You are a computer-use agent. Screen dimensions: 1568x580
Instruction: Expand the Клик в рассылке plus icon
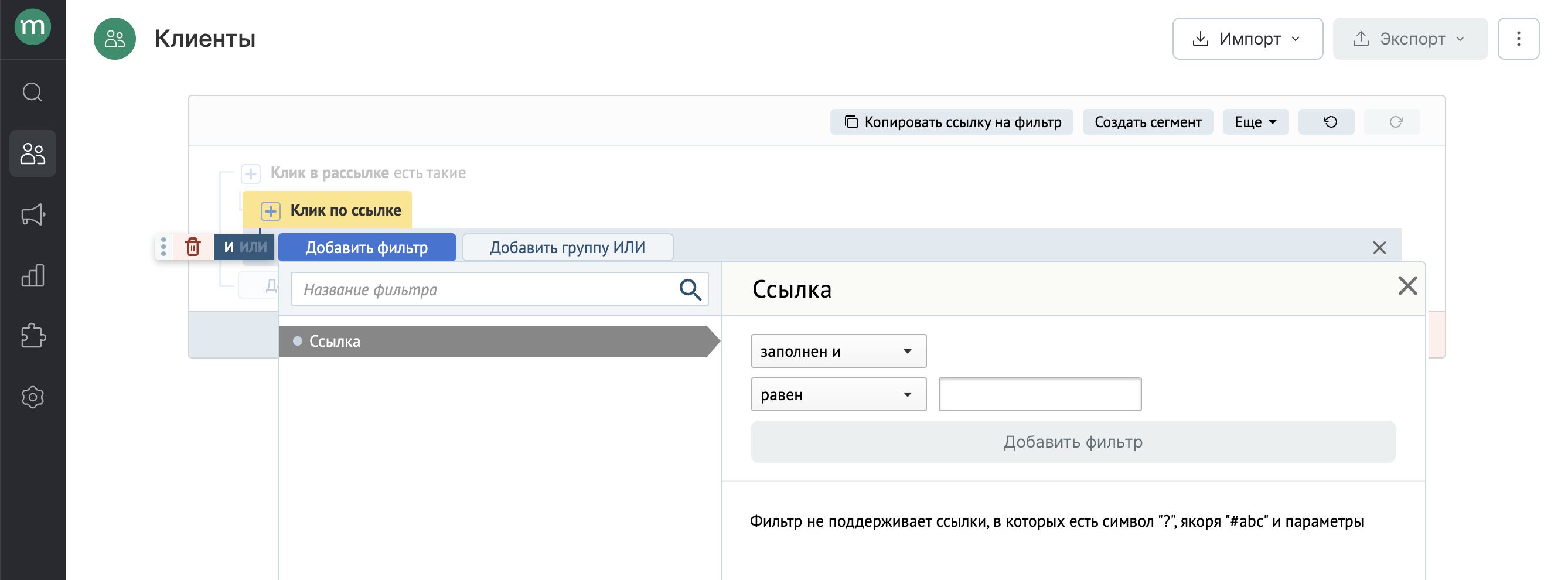[251, 173]
